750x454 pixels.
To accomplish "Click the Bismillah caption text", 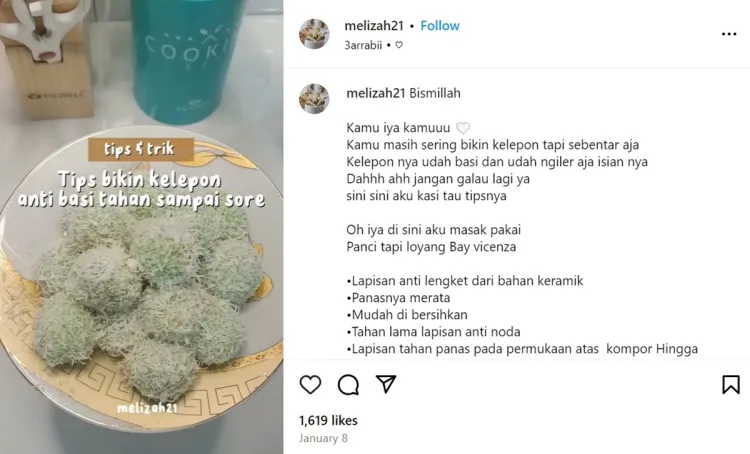I will (x=435, y=93).
